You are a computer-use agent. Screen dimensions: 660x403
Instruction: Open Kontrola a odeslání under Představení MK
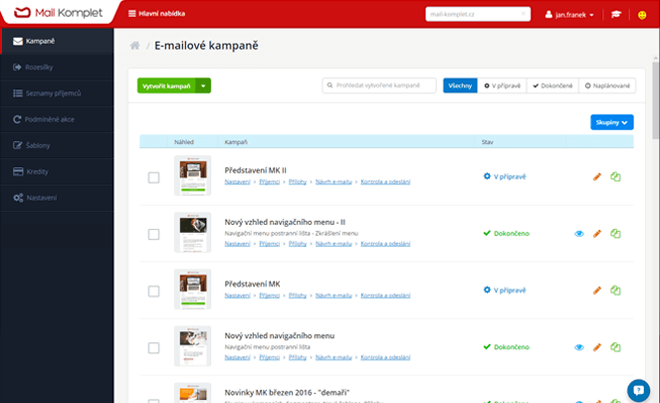tap(385, 296)
